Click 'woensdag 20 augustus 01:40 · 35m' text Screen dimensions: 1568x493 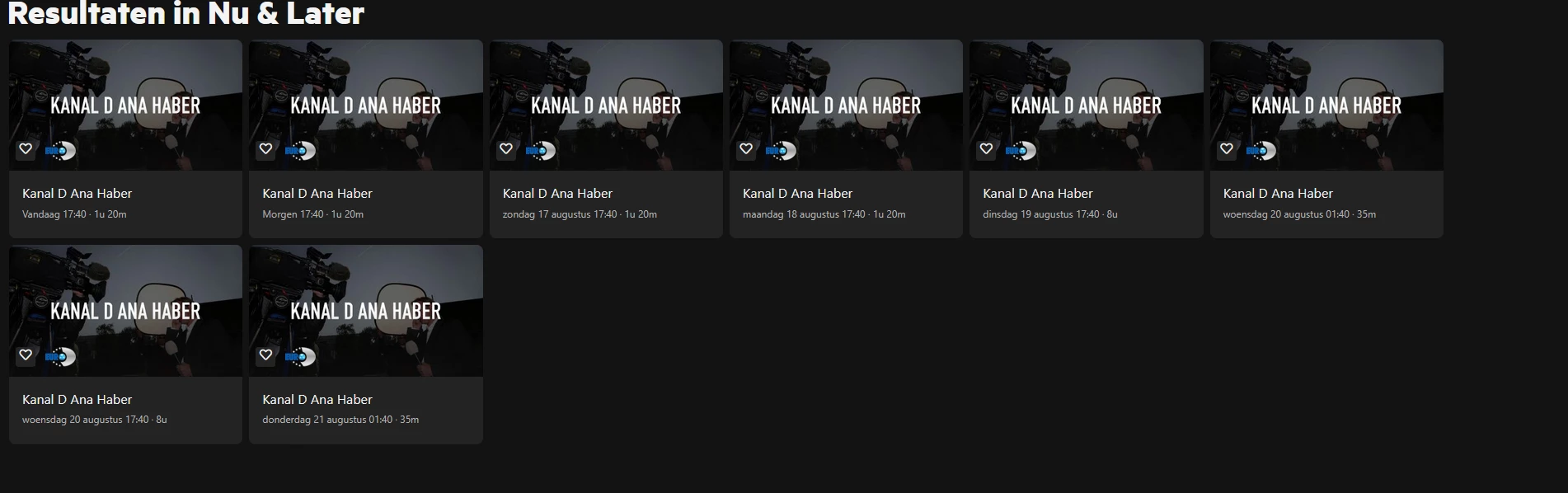[1299, 214]
